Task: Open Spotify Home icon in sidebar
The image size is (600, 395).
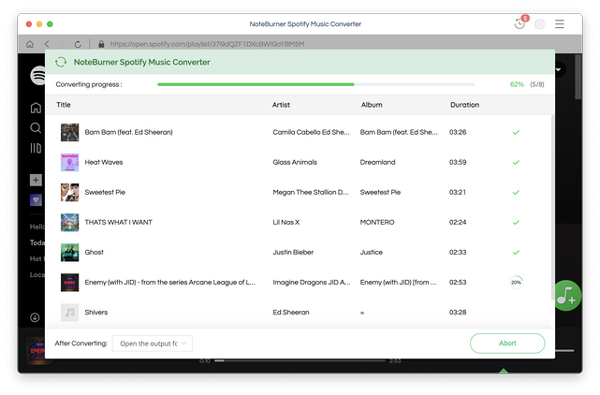Action: (36, 108)
